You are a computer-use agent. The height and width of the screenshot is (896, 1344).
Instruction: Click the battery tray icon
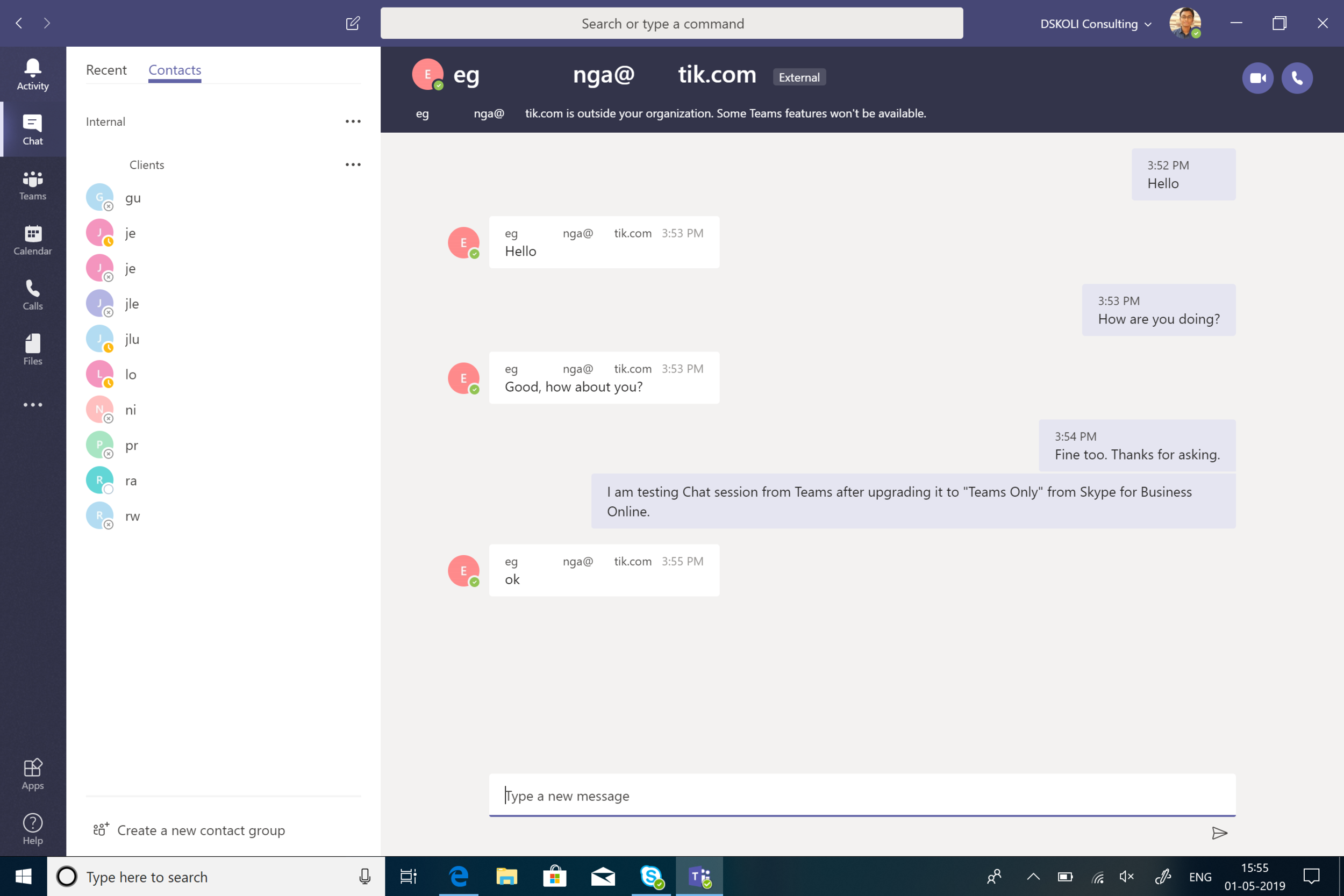[x=1065, y=877]
